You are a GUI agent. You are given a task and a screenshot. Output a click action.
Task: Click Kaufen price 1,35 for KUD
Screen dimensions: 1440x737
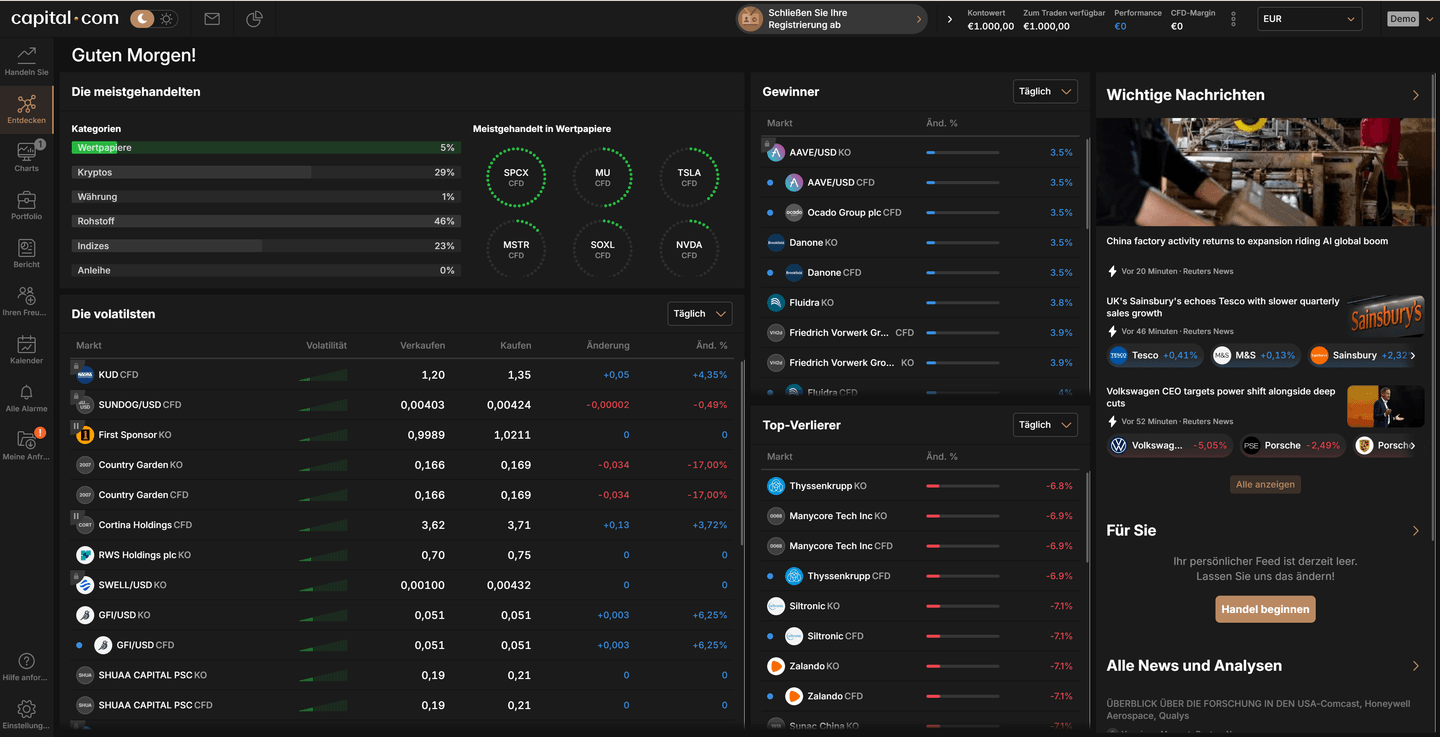pos(519,375)
